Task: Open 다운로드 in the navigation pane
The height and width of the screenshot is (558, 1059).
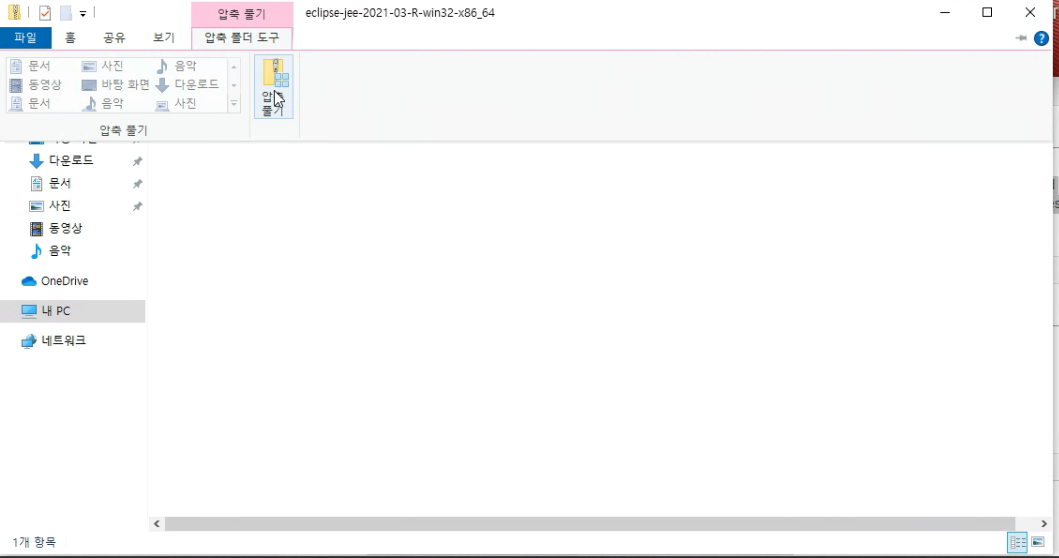Action: (x=71, y=161)
